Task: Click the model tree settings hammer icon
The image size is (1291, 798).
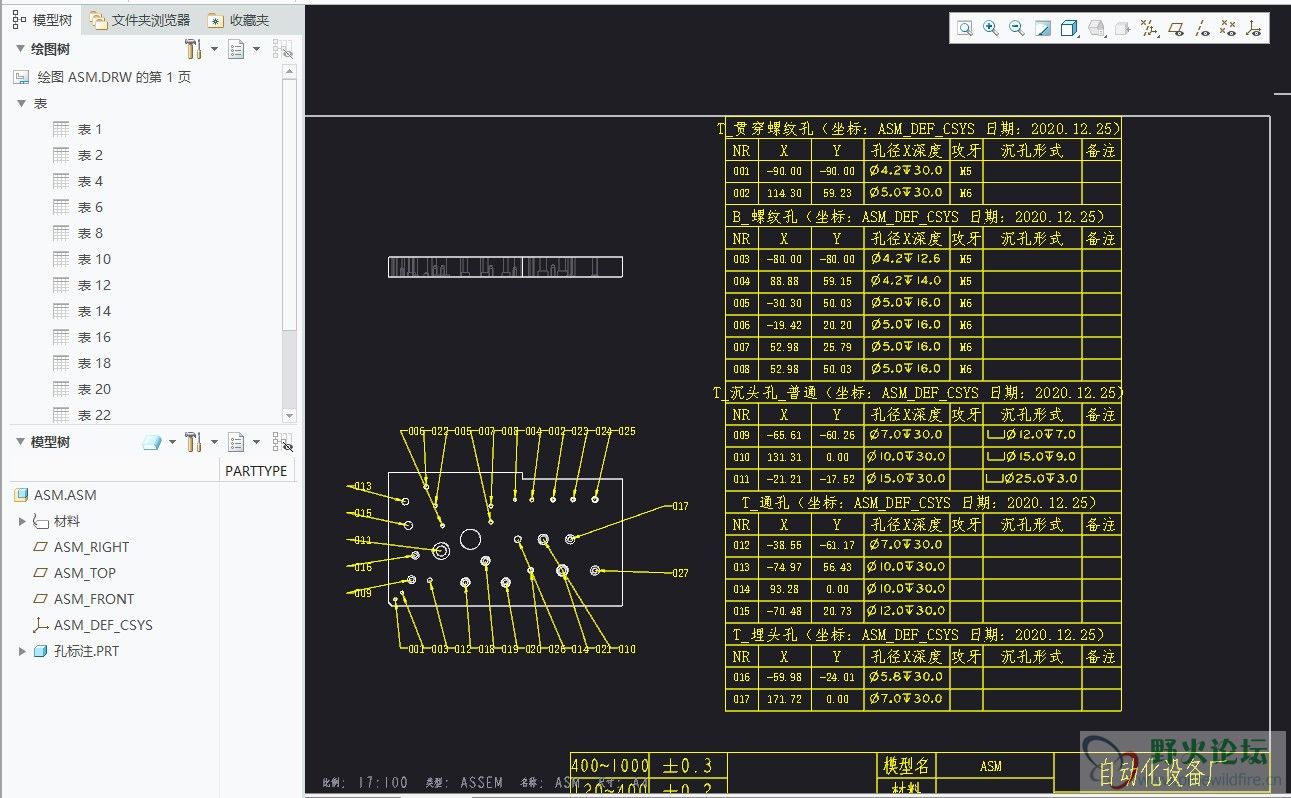Action: pyautogui.click(x=194, y=442)
